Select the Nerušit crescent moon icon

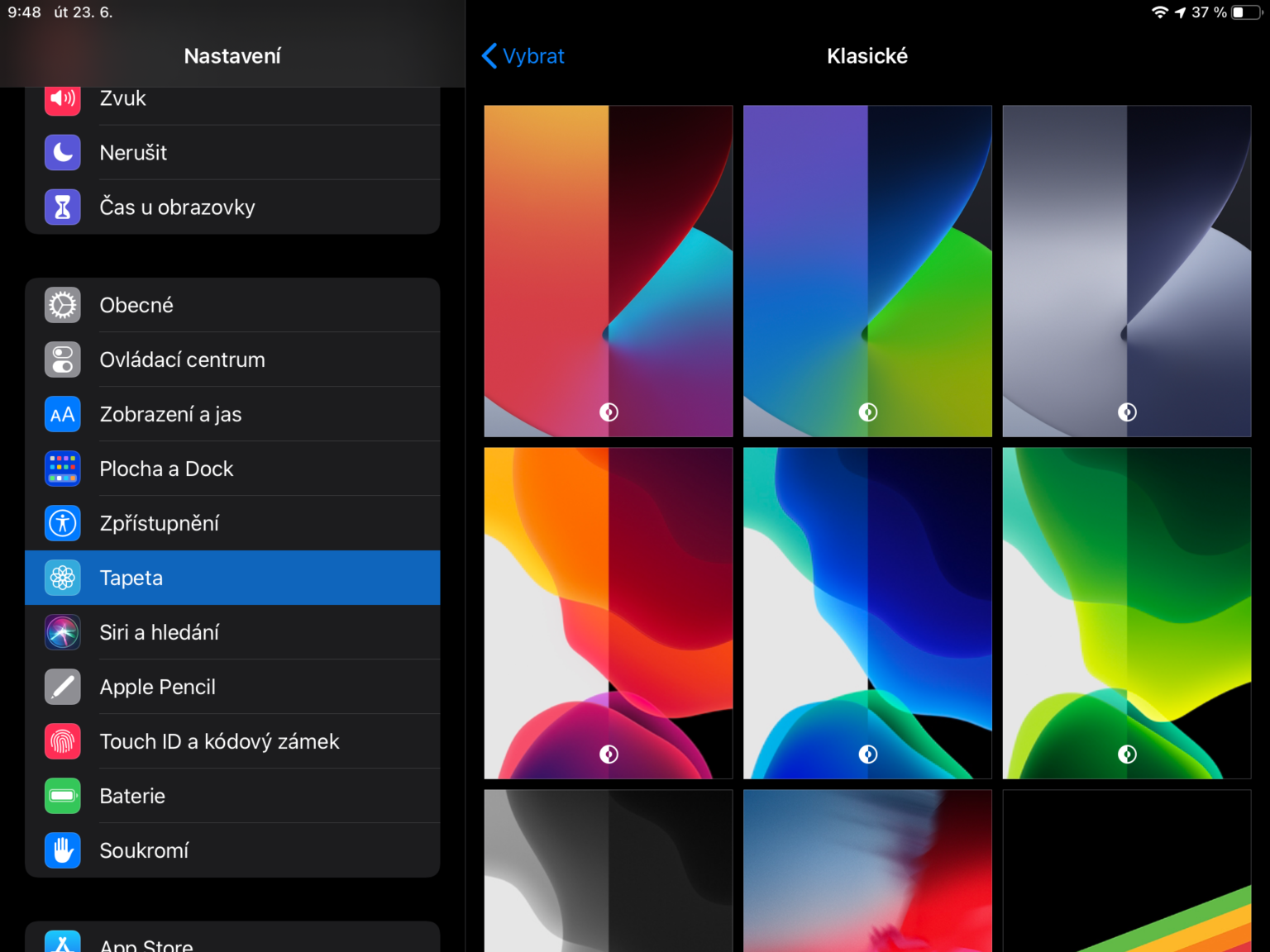(x=62, y=152)
